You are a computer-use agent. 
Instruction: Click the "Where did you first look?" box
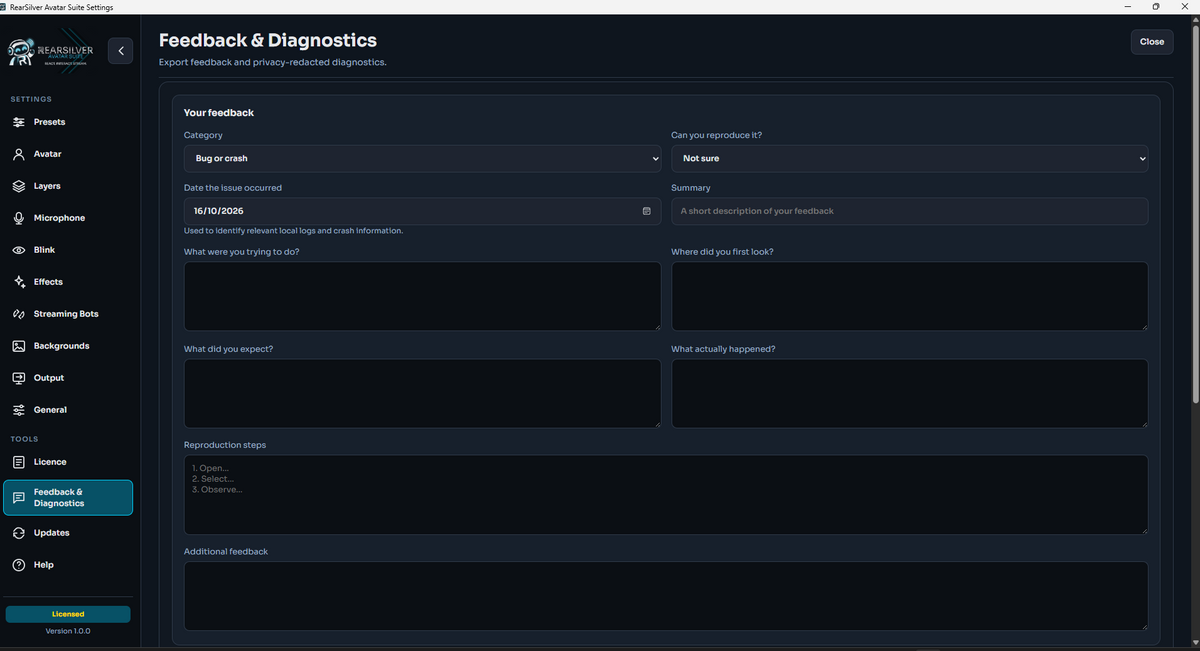tap(910, 296)
